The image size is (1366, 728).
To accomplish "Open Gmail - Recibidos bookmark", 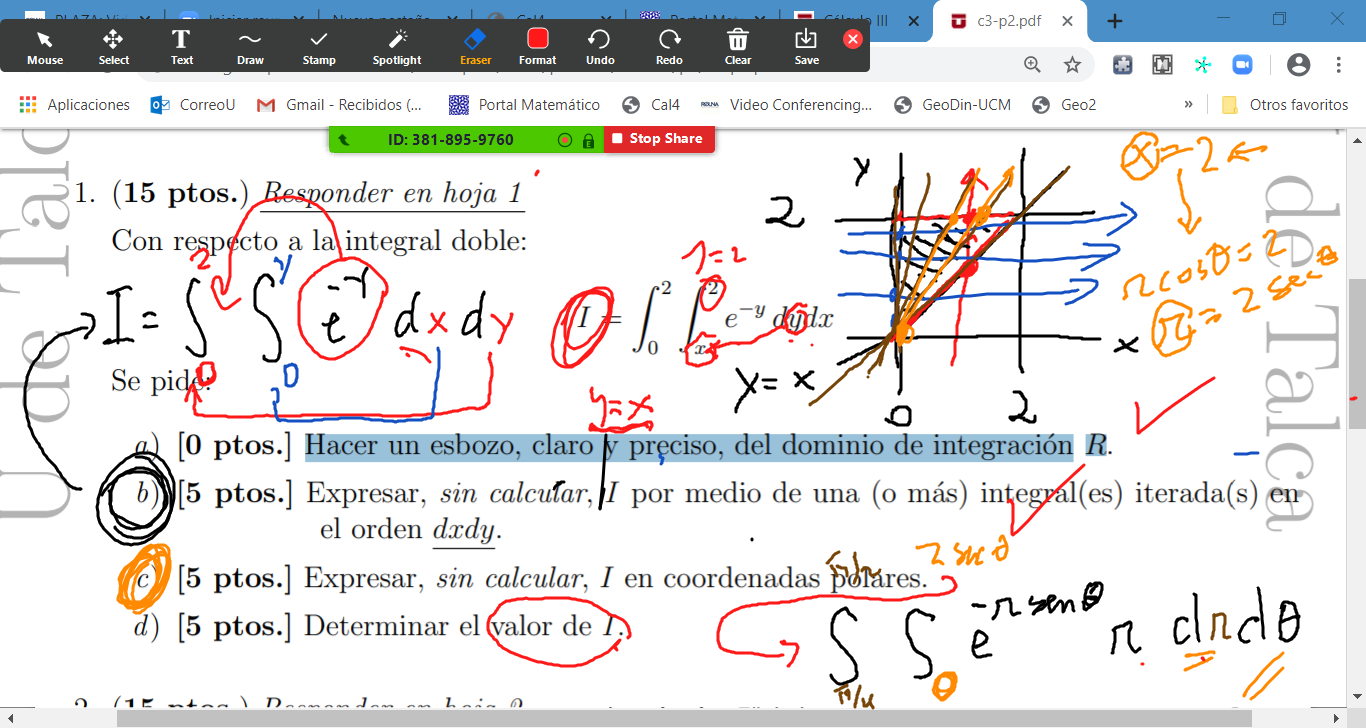I will tap(340, 105).
